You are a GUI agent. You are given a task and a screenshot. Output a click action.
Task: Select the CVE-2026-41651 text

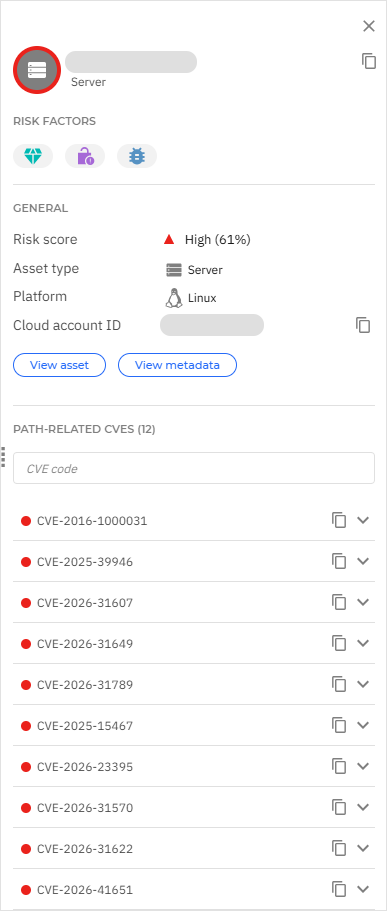pyautogui.click(x=85, y=890)
